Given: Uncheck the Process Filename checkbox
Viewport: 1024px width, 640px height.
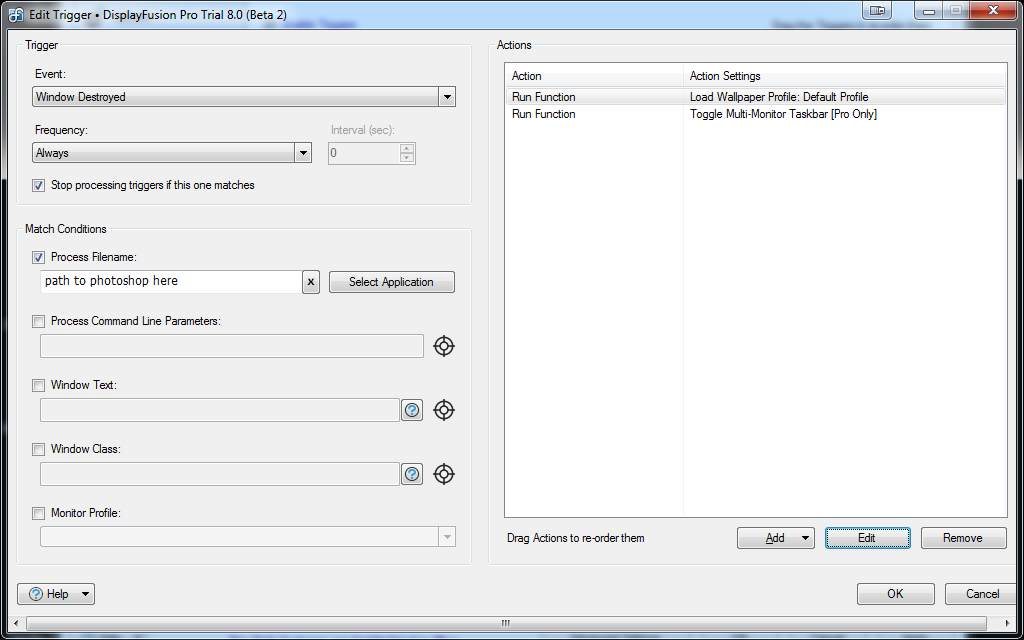Looking at the screenshot, I should [39, 257].
